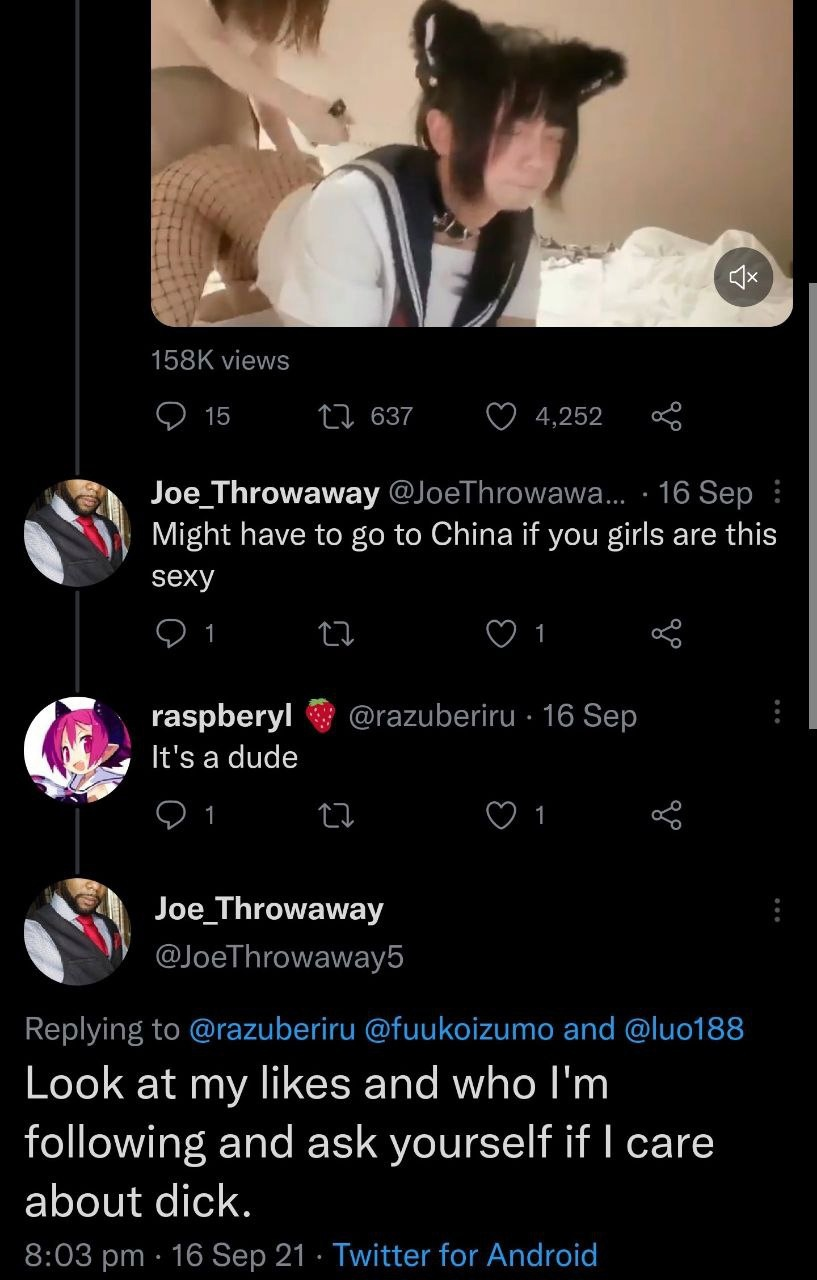Like Joe_Throwaway's China comment
The height and width of the screenshot is (1280, 817).
pyautogui.click(x=500, y=632)
